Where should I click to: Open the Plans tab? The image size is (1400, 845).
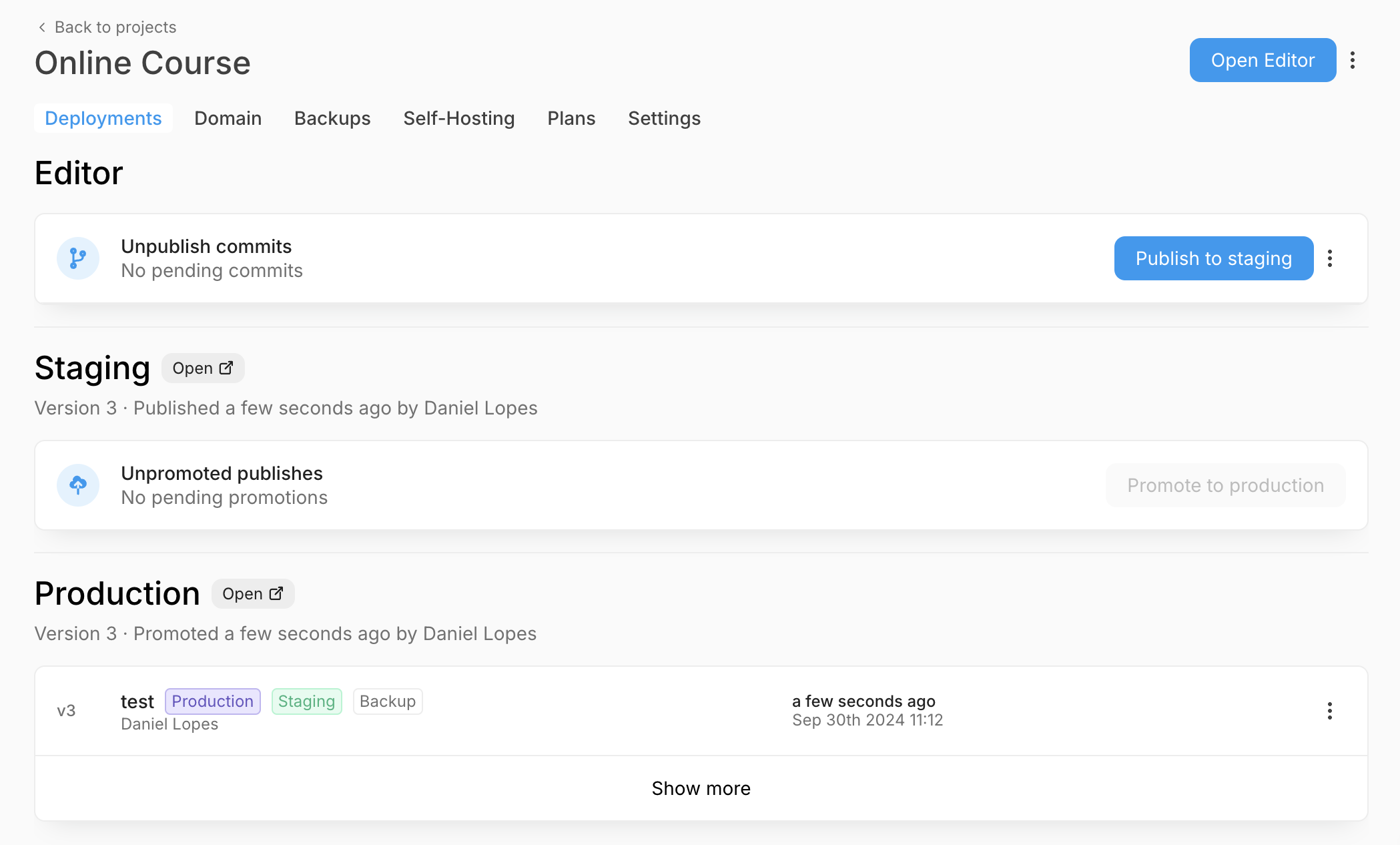point(571,118)
